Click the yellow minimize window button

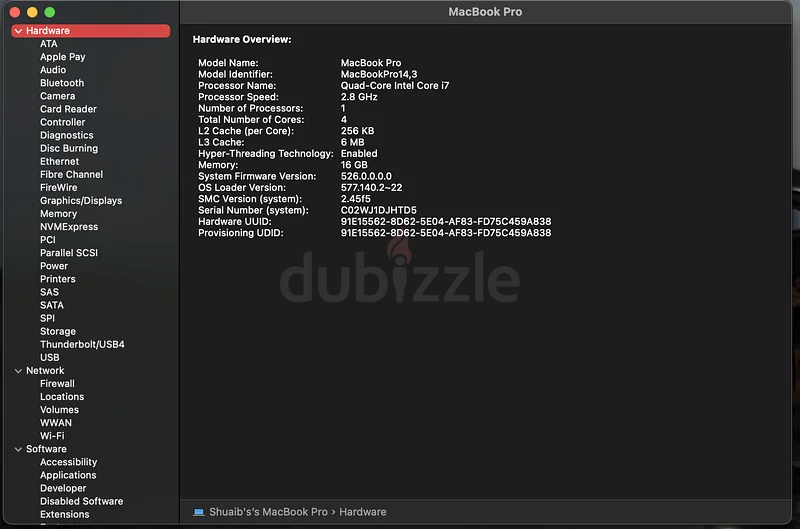[32, 12]
